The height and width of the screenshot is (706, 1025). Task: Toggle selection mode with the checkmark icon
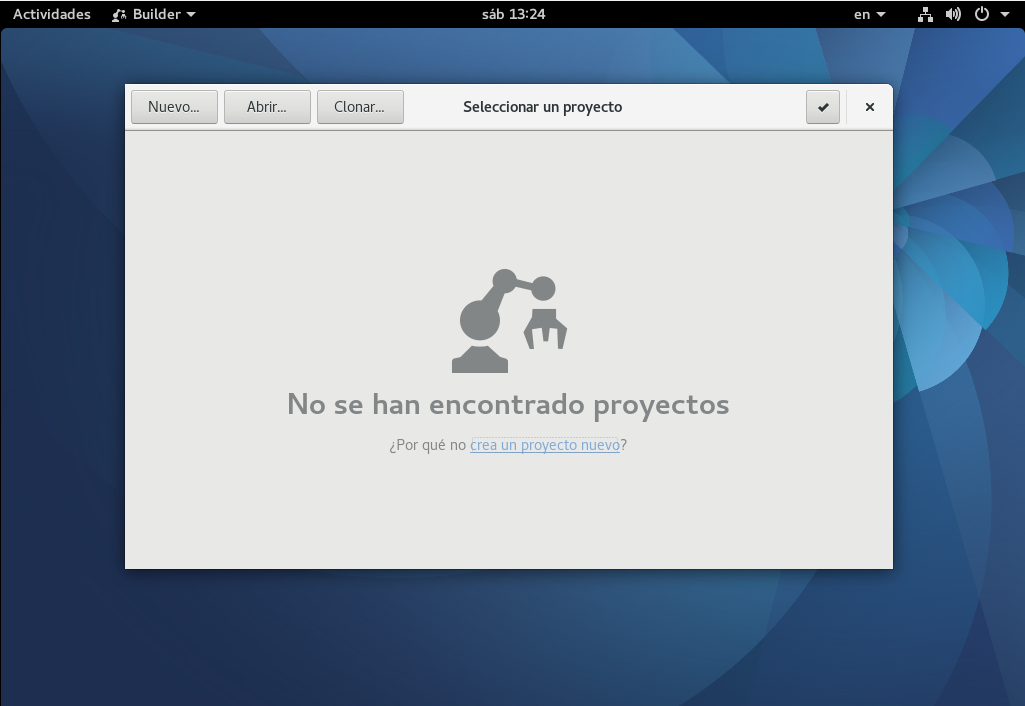(x=822, y=107)
